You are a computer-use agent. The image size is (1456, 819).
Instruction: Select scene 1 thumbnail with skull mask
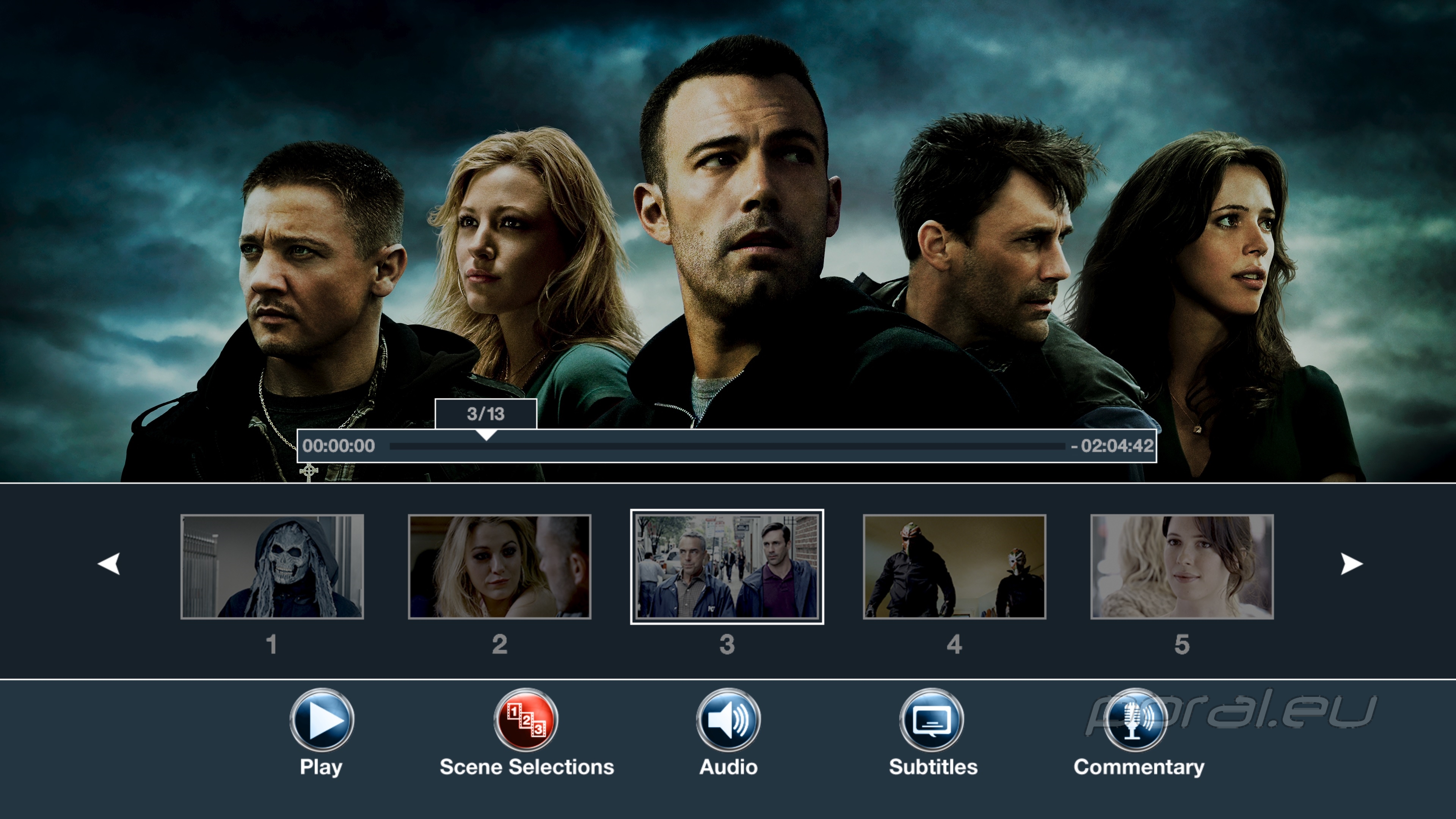272,566
